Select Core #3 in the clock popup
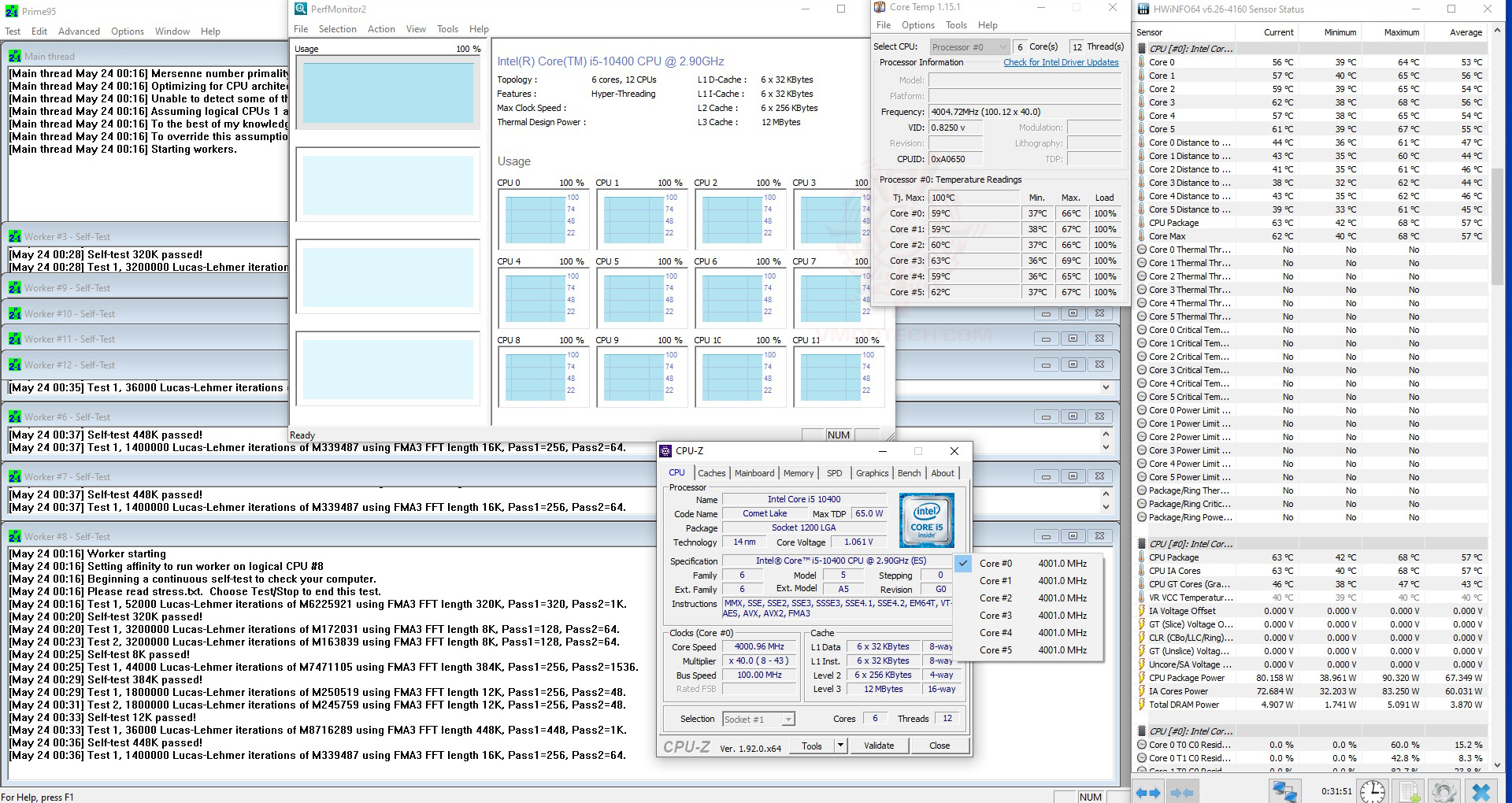This screenshot has height=803, width=1512. click(995, 616)
